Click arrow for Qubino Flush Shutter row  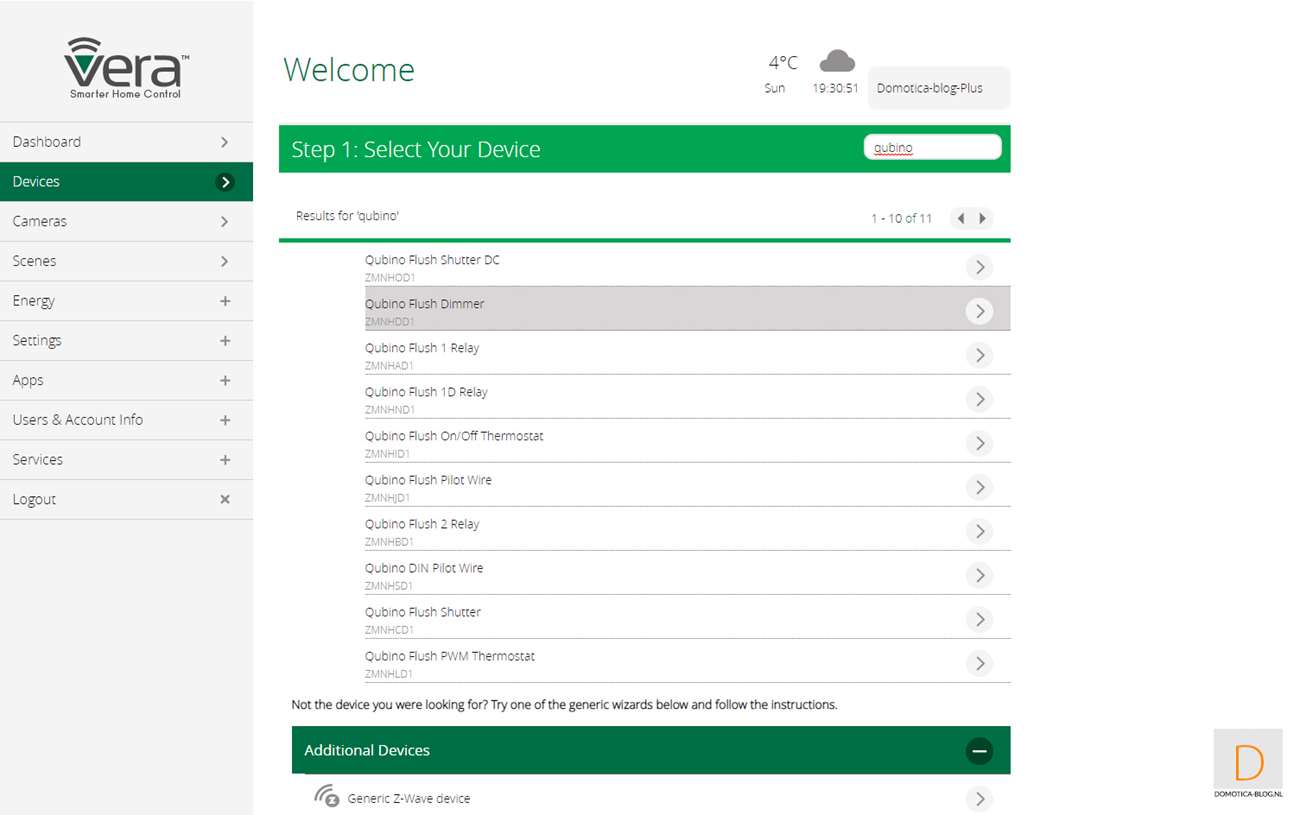coord(980,619)
